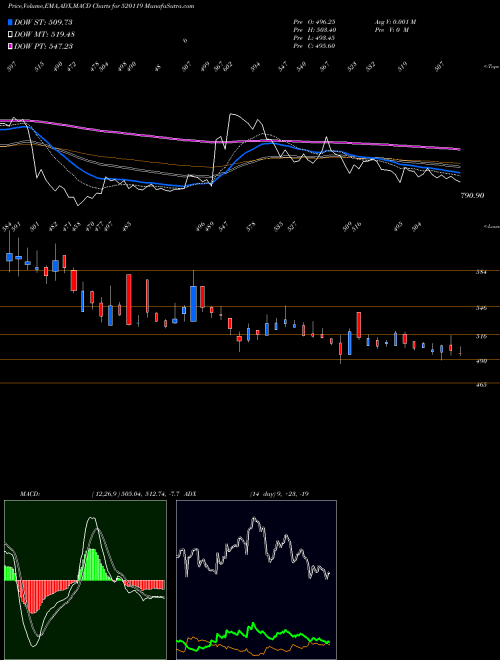Click the white price line peak in EMA chart

point(231,114)
